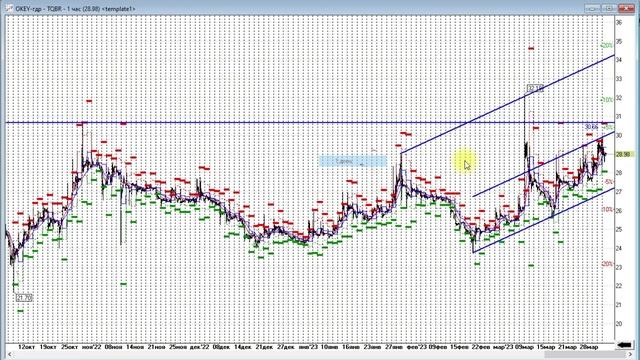
Task: Select the lower blue channel line
Action: click(543, 220)
